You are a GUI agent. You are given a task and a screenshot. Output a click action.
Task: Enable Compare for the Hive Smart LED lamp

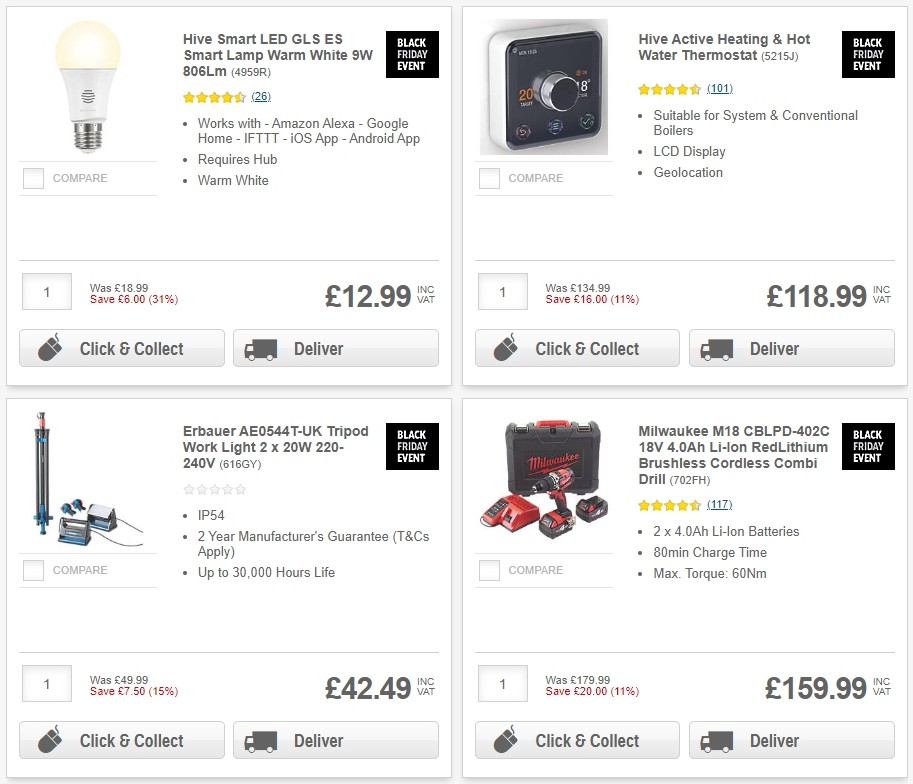click(x=32, y=178)
